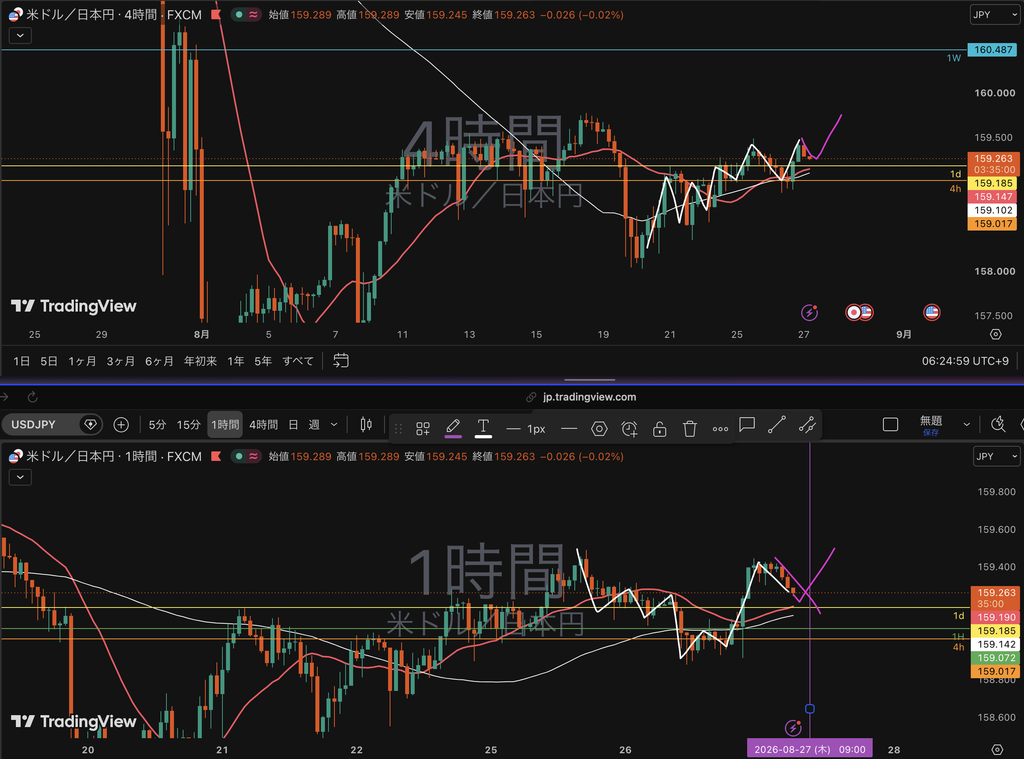The height and width of the screenshot is (759, 1024).
Task: Open JPY currency dropdown in 1時間 chart
Action: [996, 456]
